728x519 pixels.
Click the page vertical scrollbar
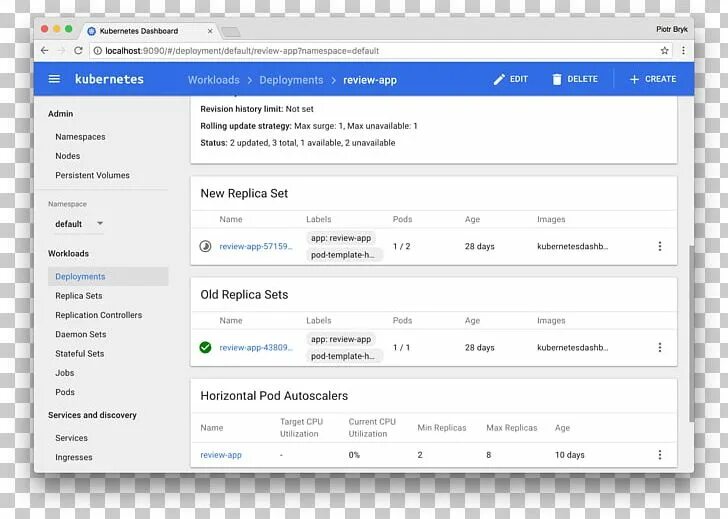coord(691,333)
